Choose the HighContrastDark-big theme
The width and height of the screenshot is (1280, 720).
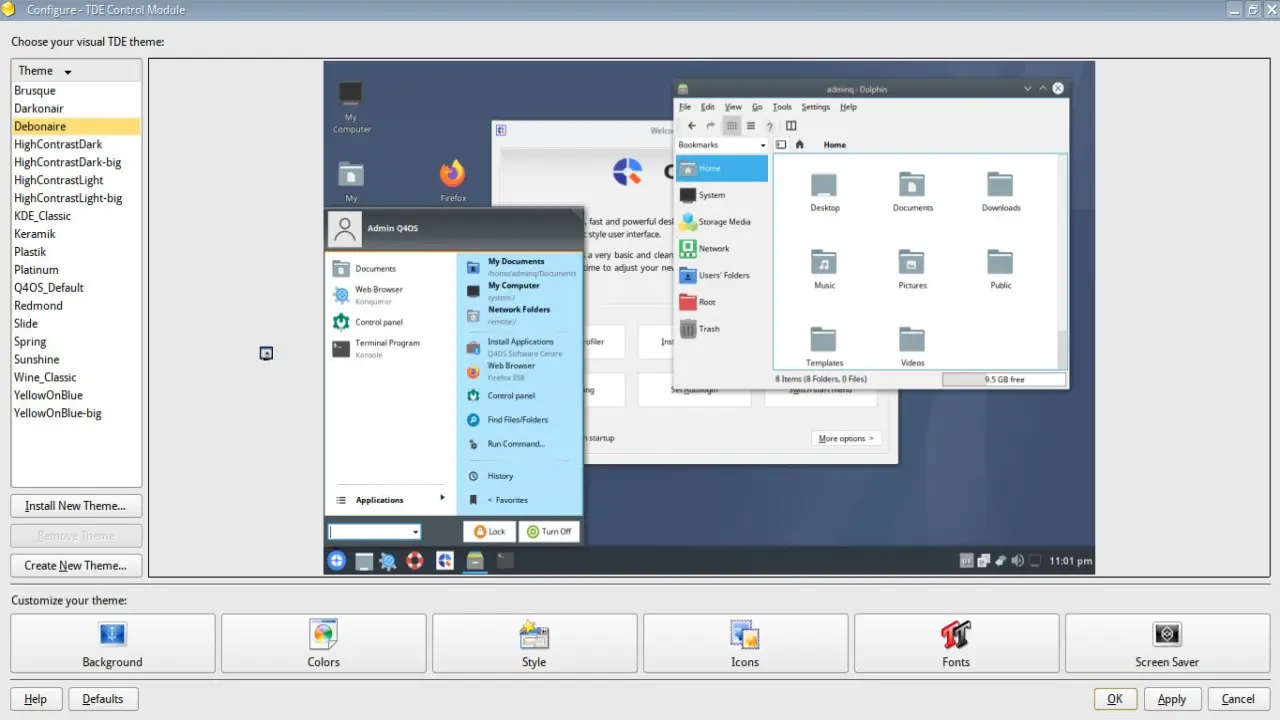[76, 163]
